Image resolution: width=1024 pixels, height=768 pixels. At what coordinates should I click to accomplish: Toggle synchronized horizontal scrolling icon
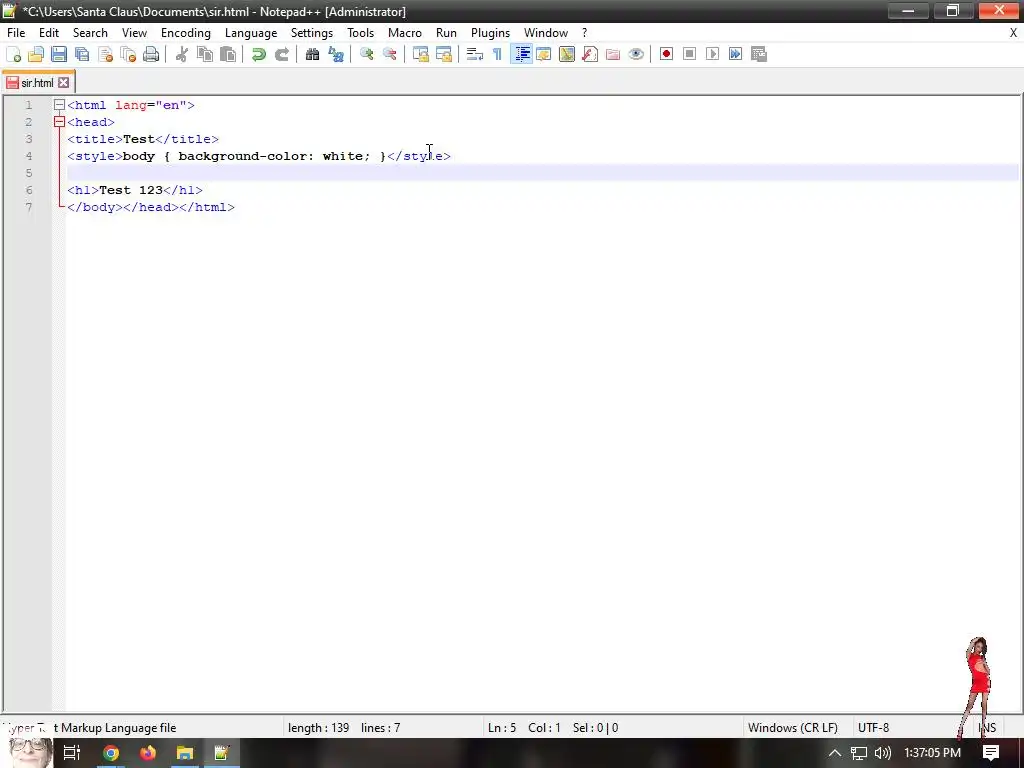443,54
